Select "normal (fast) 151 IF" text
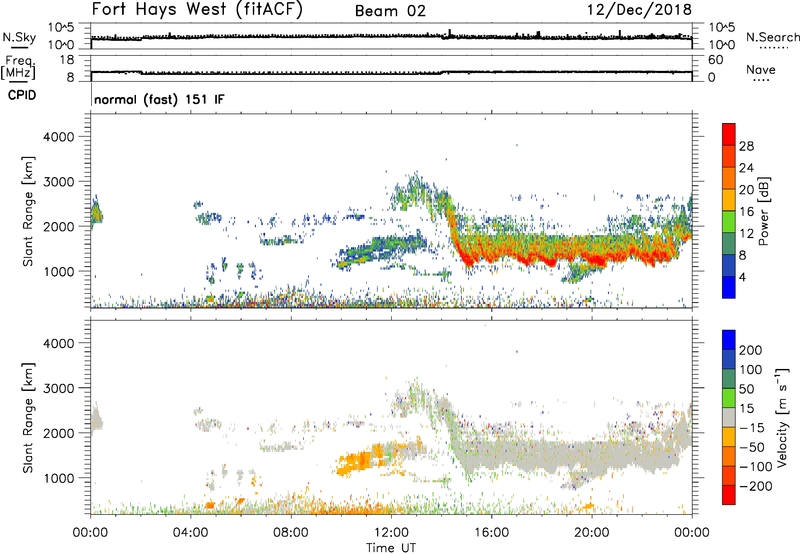The width and height of the screenshot is (800, 554). [x=159, y=99]
